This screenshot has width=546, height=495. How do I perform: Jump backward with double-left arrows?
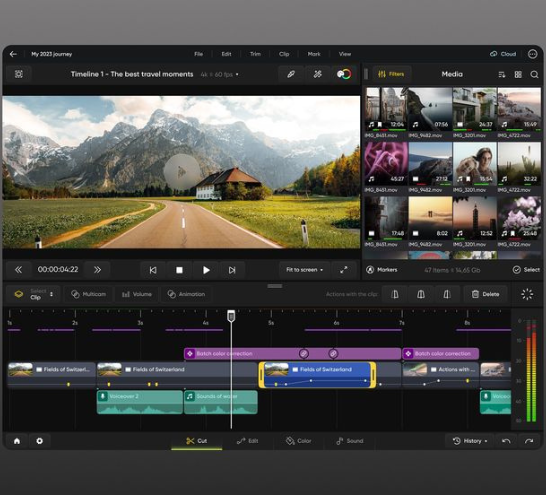pyautogui.click(x=18, y=270)
